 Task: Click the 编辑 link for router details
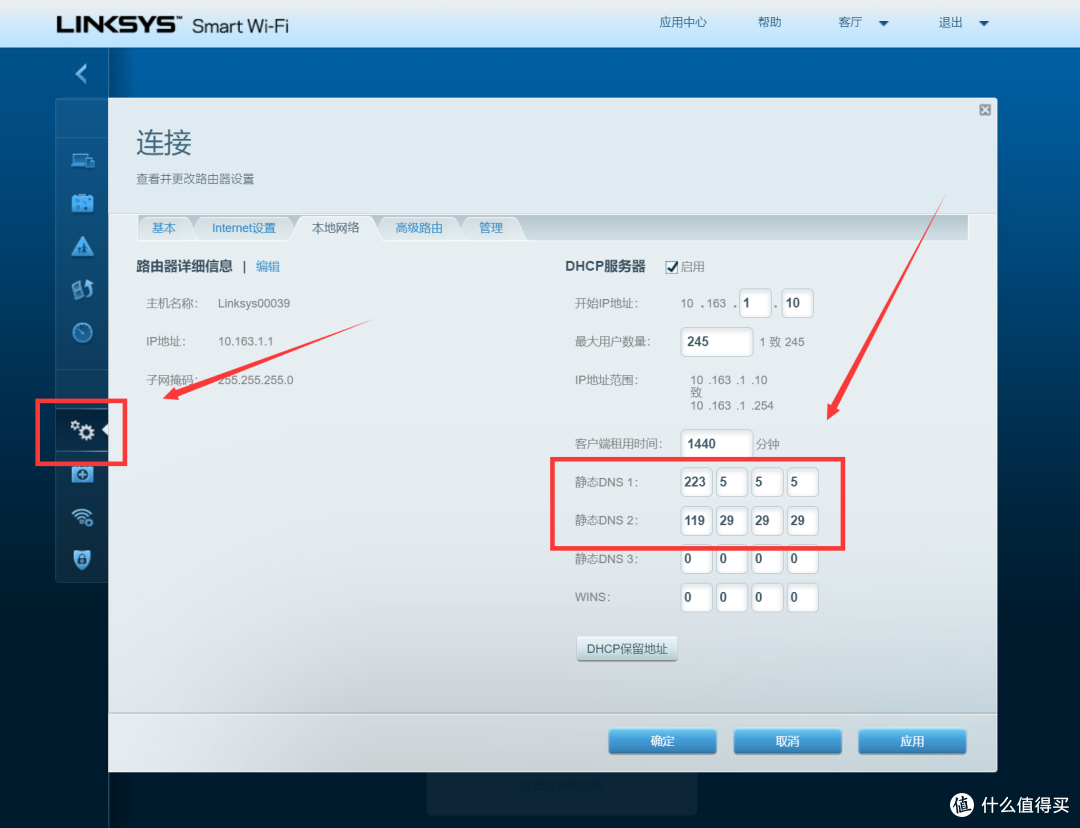pyautogui.click(x=268, y=266)
